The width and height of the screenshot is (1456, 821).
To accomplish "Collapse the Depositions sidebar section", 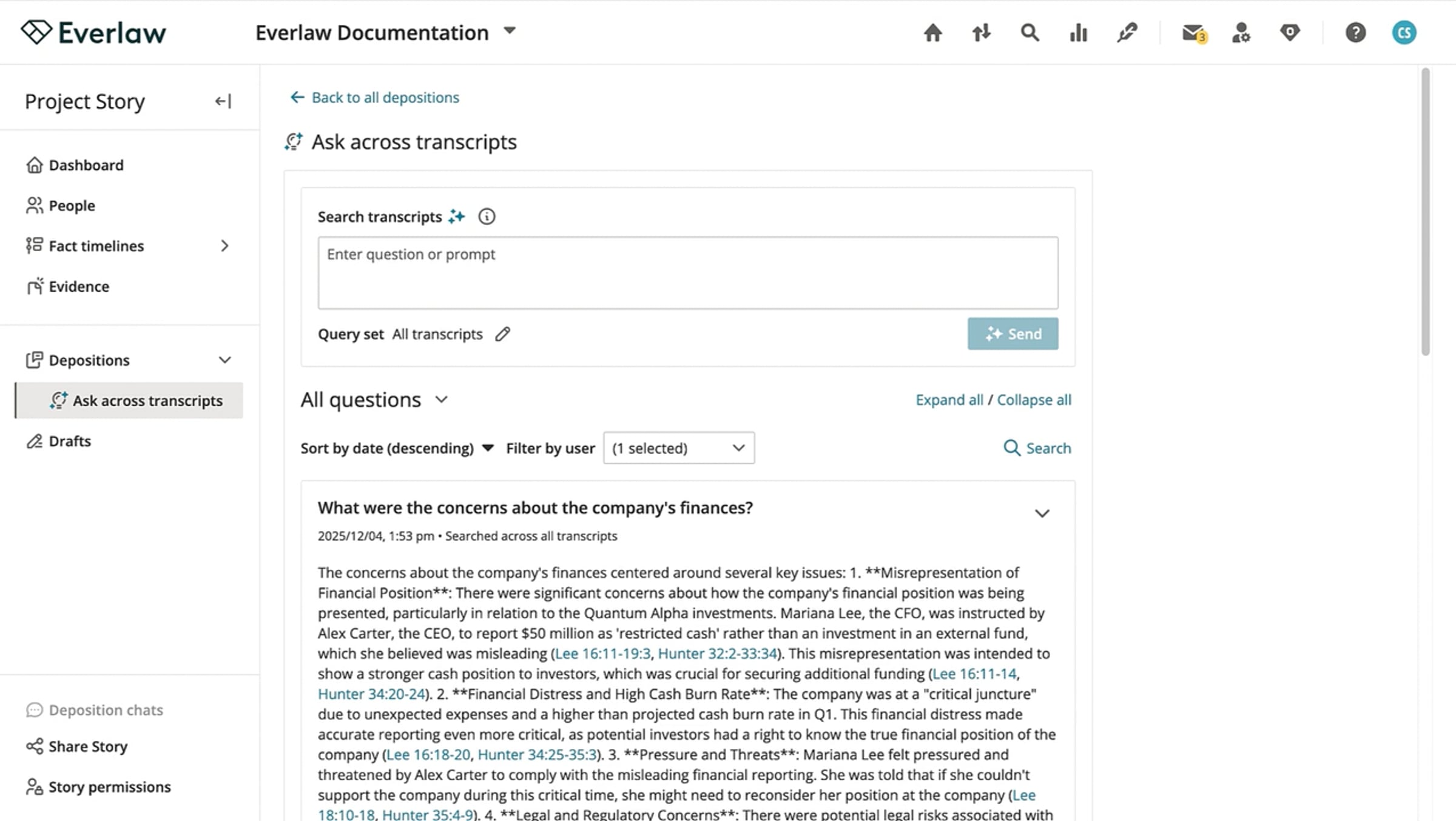I will [224, 360].
